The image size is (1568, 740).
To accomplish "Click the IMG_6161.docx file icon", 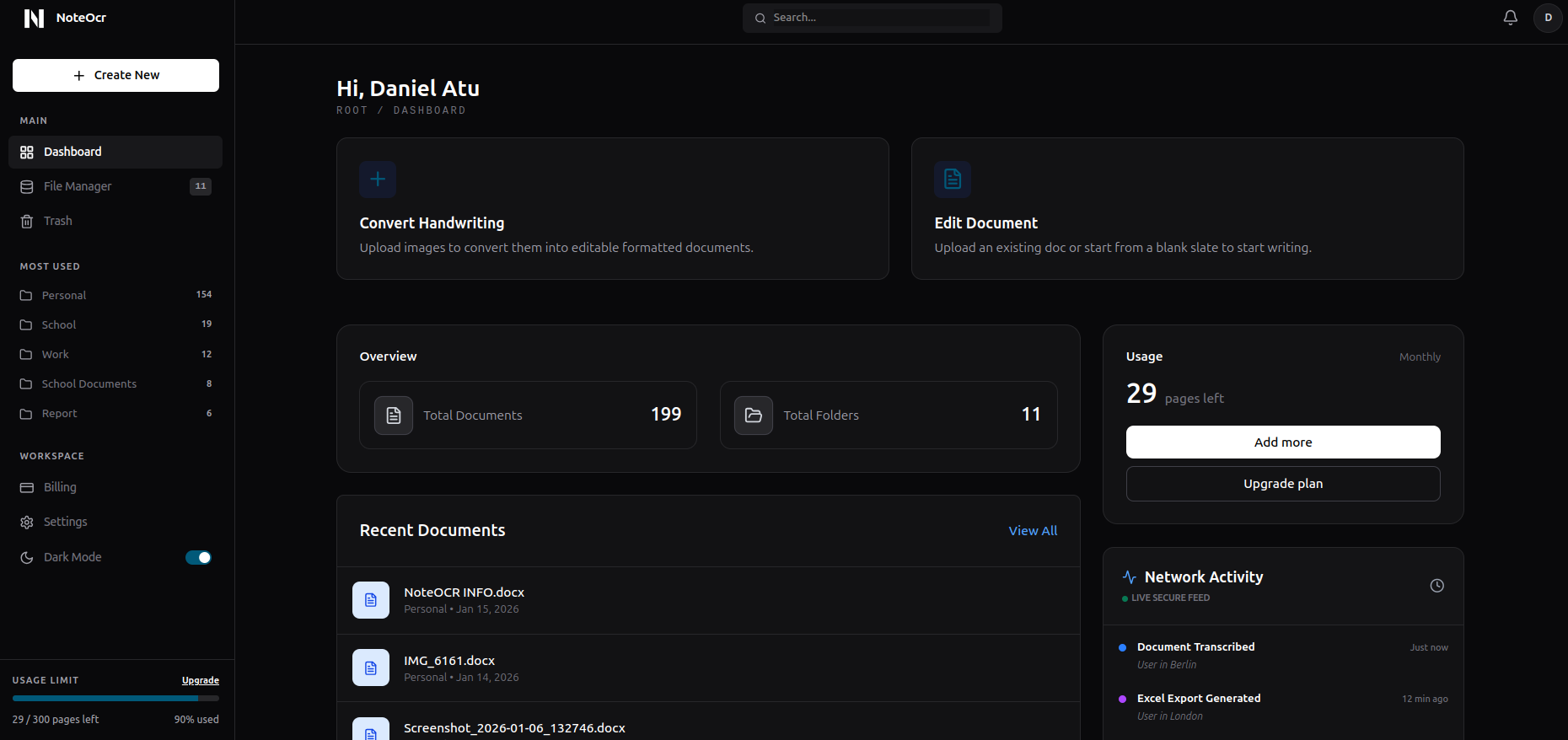I will [371, 668].
